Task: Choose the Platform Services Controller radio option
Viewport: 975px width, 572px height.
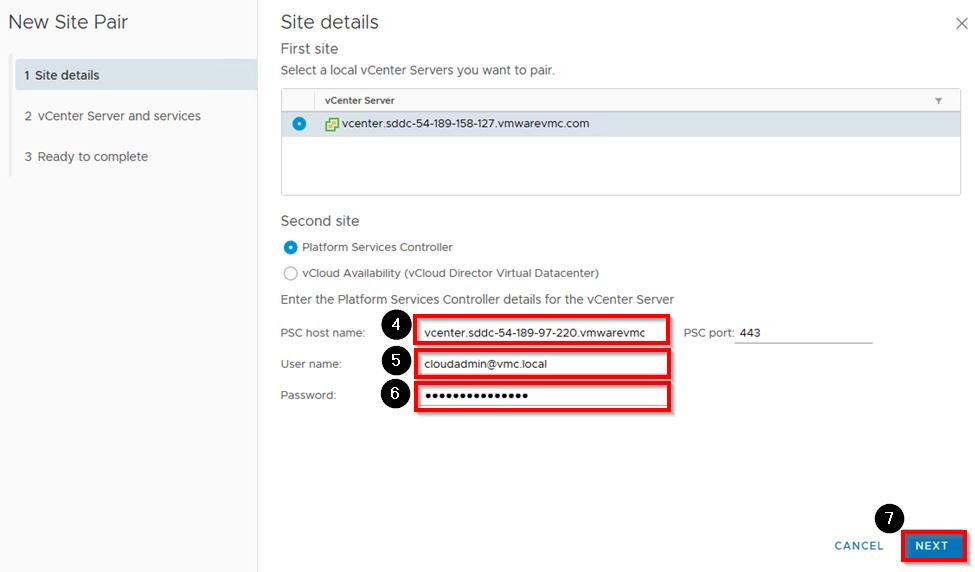Action: [x=291, y=247]
